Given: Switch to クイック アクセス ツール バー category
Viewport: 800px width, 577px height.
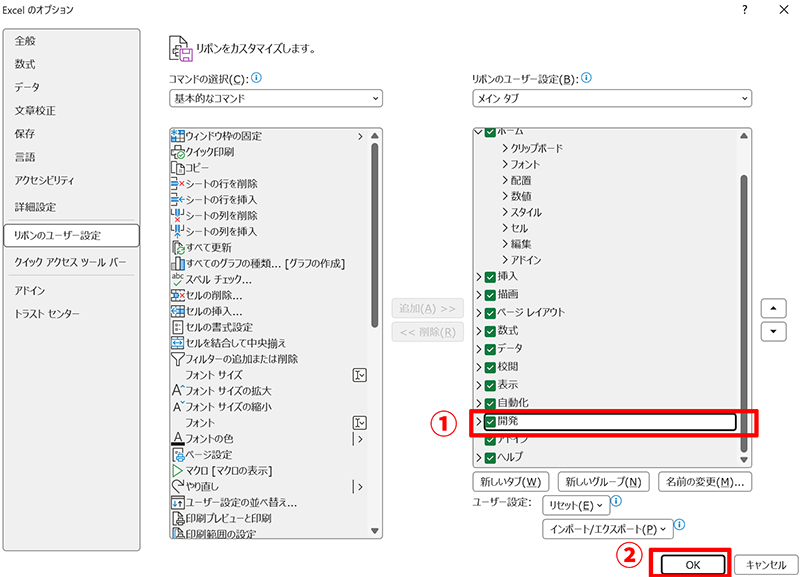Looking at the screenshot, I should [72, 262].
